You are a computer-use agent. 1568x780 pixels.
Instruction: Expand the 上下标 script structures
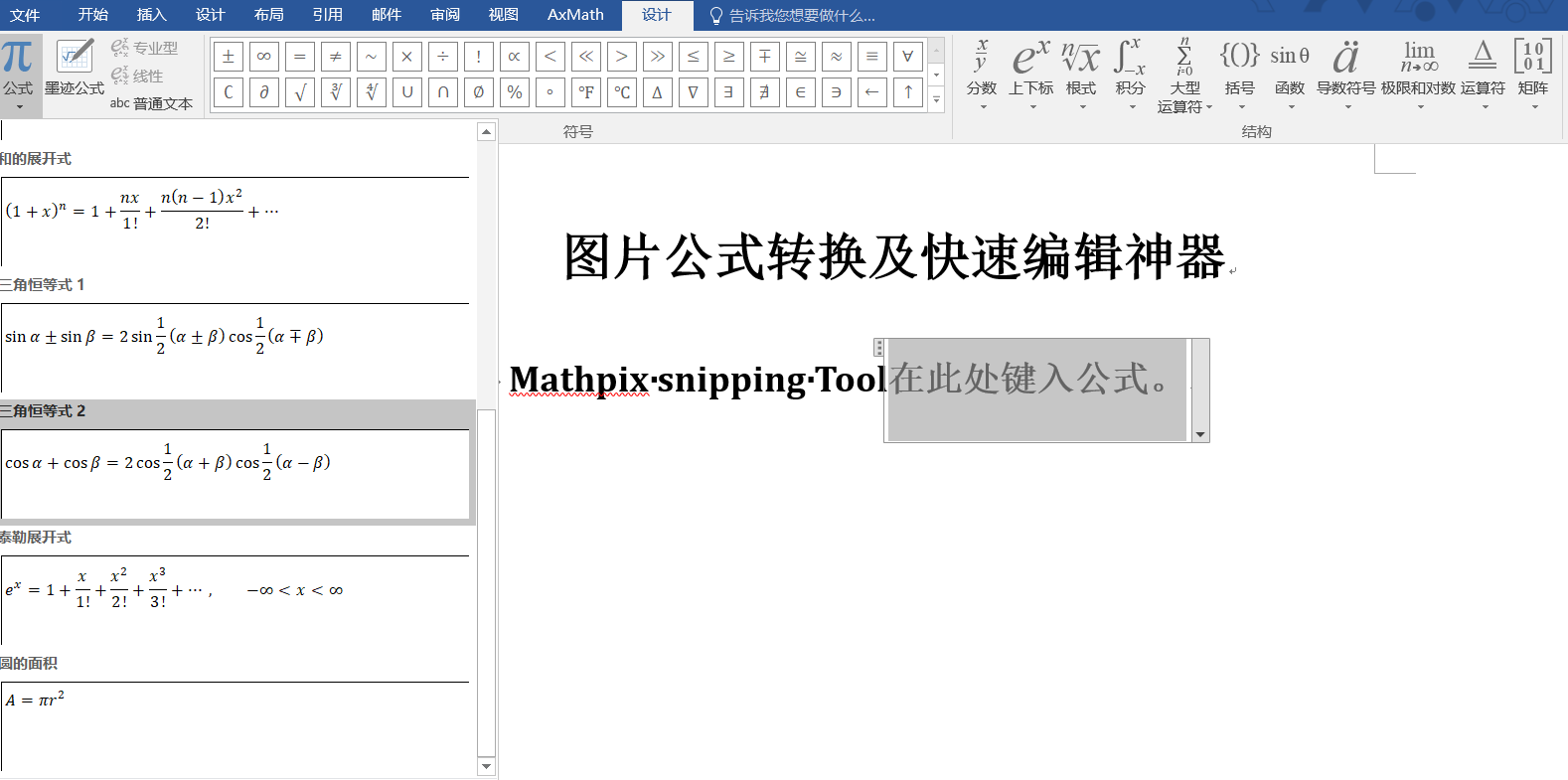1031,76
